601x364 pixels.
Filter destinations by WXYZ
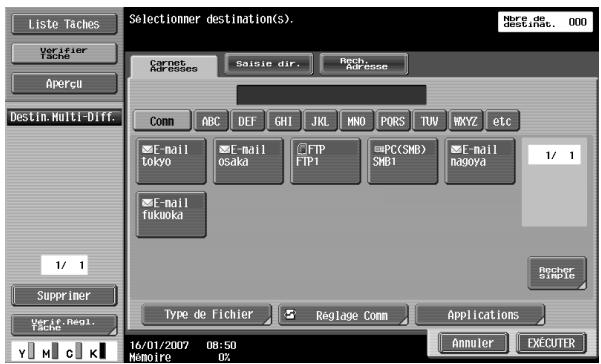tap(465, 121)
